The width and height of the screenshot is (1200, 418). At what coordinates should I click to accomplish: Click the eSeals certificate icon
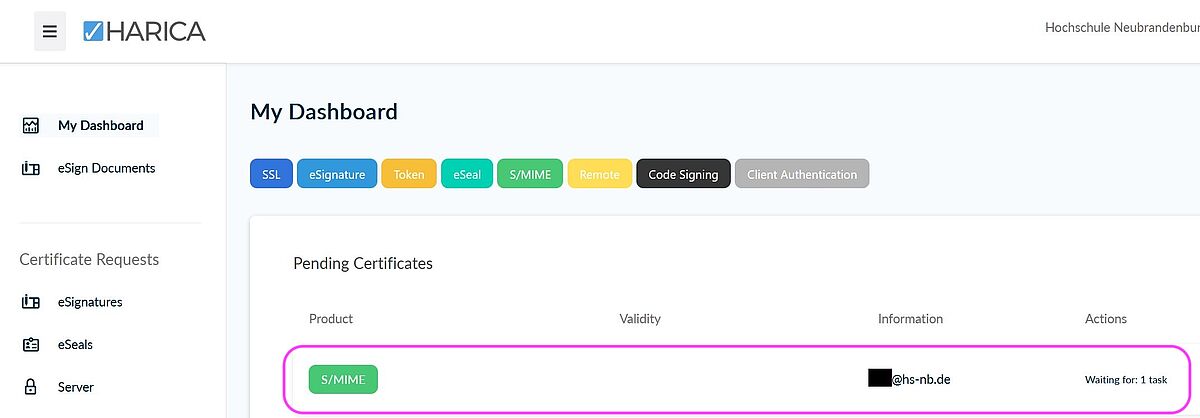click(x=31, y=345)
